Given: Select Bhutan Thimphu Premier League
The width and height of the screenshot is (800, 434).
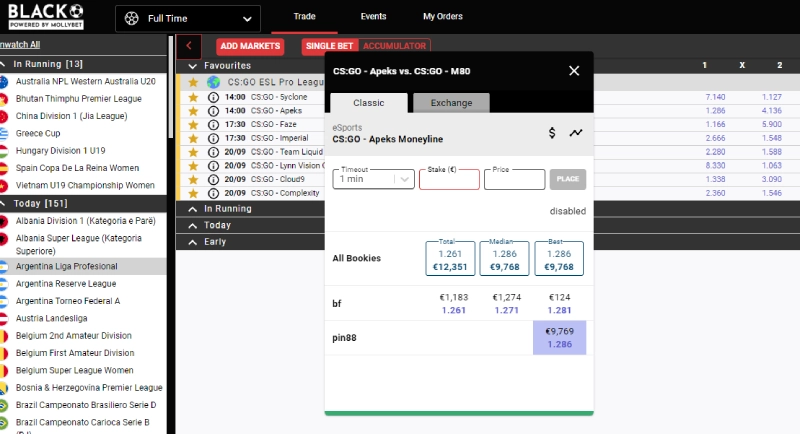Looking at the screenshot, I should pyautogui.click(x=79, y=98).
